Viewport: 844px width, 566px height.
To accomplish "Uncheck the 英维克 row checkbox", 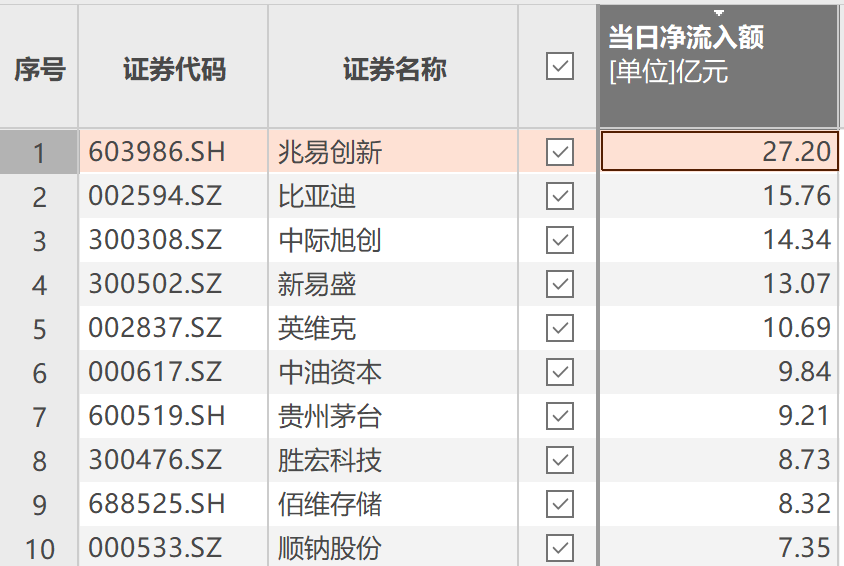I will point(560,328).
